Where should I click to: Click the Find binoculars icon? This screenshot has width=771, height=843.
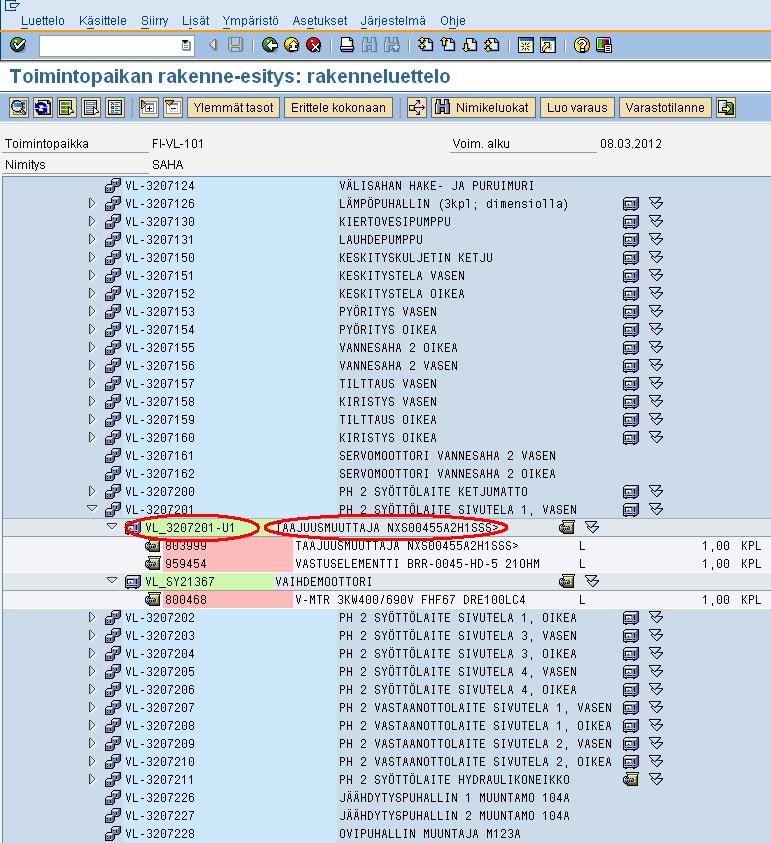(x=369, y=45)
